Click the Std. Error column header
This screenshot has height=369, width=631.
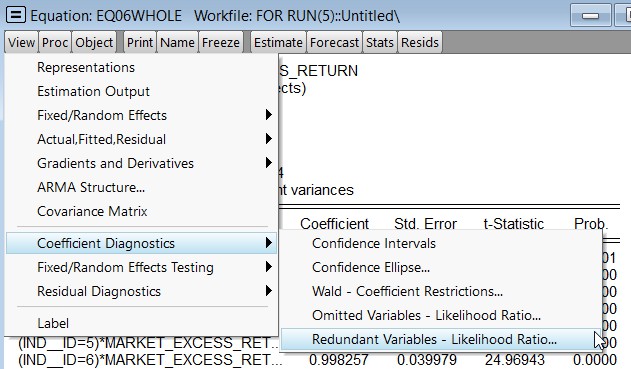pos(425,224)
